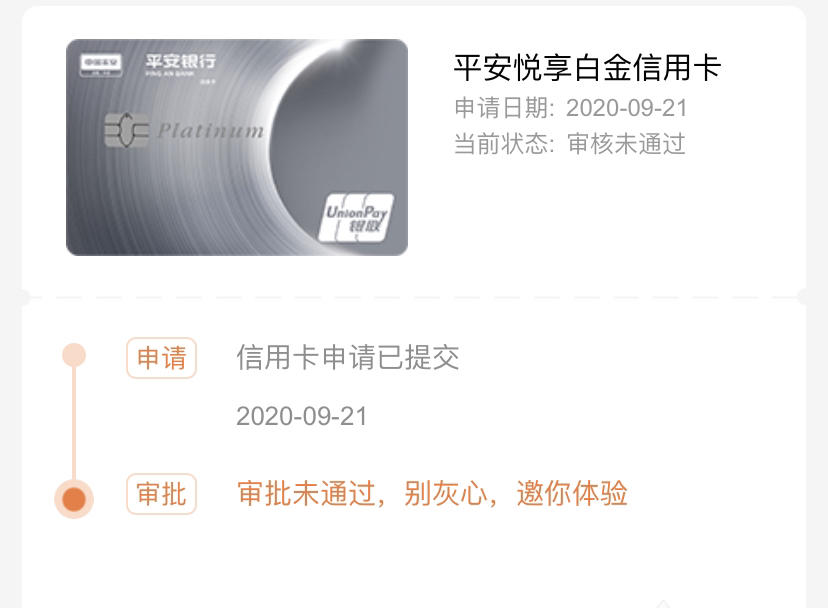Tap the Platinum lettering on the card

(210, 131)
